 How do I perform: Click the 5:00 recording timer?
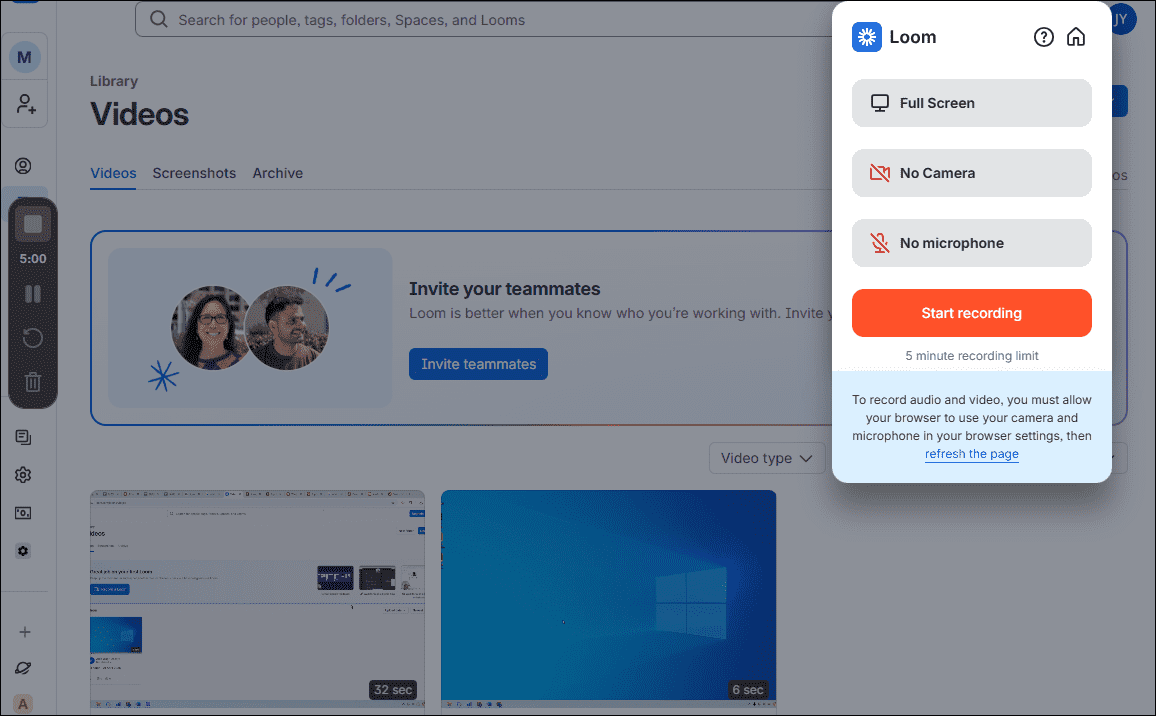(32, 259)
